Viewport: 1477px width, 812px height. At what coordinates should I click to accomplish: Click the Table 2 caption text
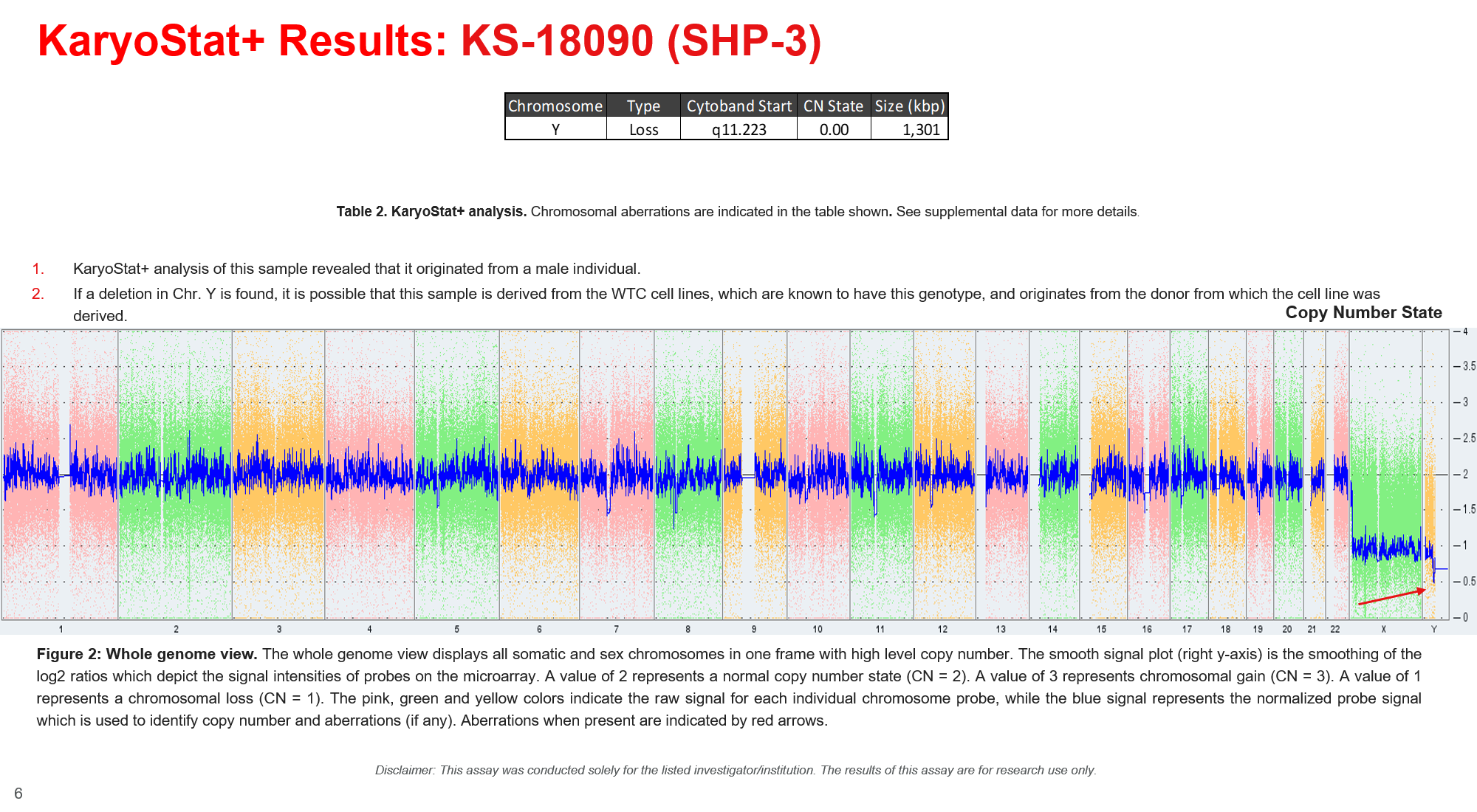(738, 212)
